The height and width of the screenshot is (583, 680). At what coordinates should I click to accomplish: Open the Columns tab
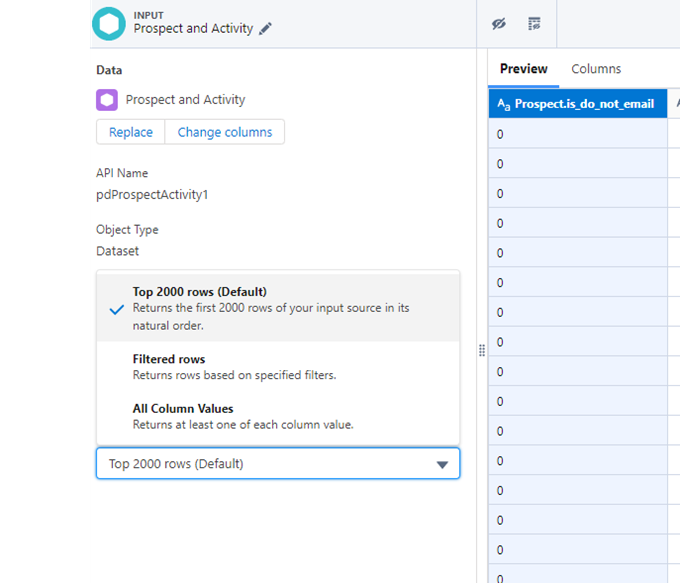click(x=596, y=69)
